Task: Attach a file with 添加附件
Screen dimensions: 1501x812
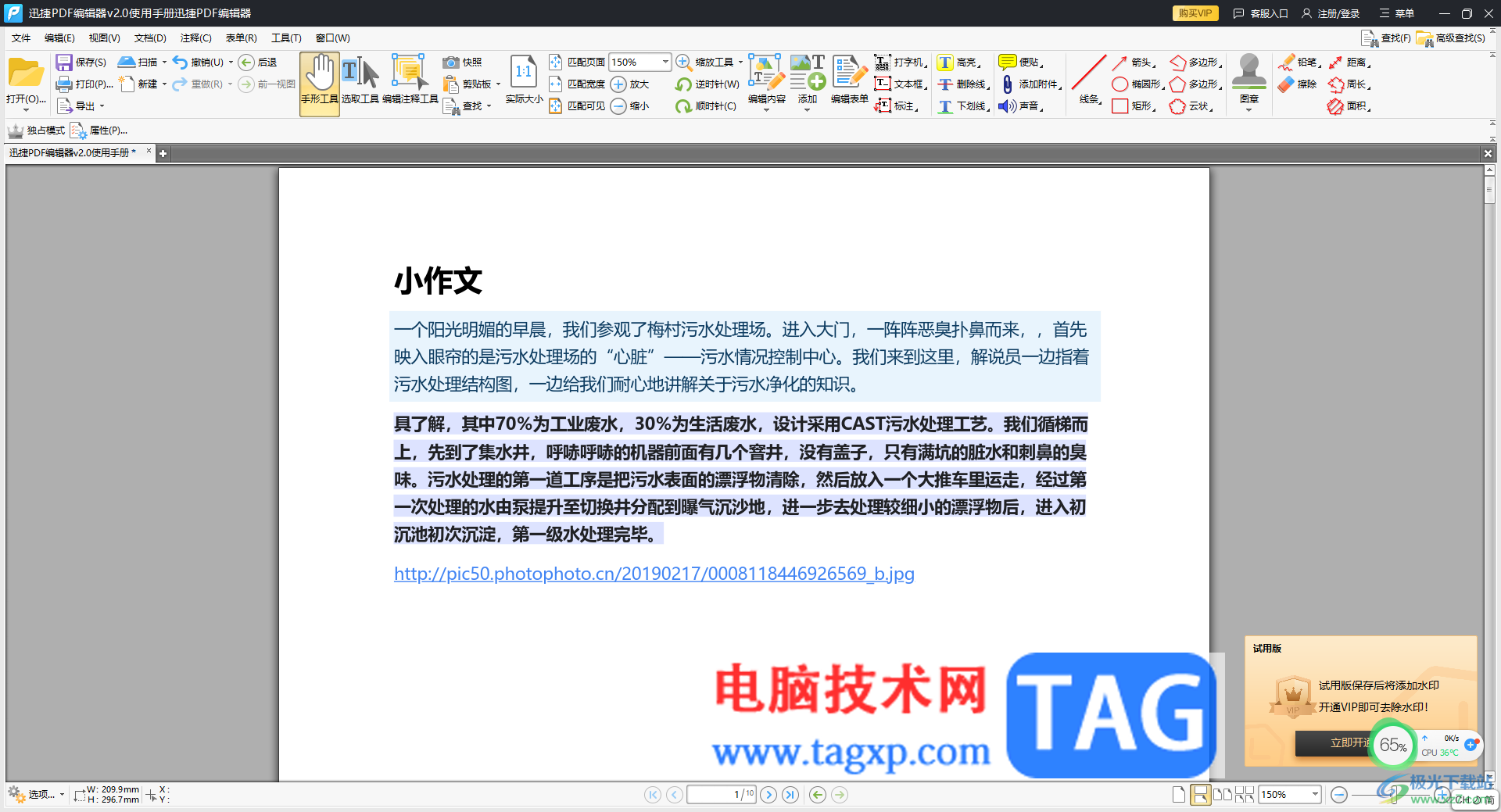Action: click(x=1030, y=84)
